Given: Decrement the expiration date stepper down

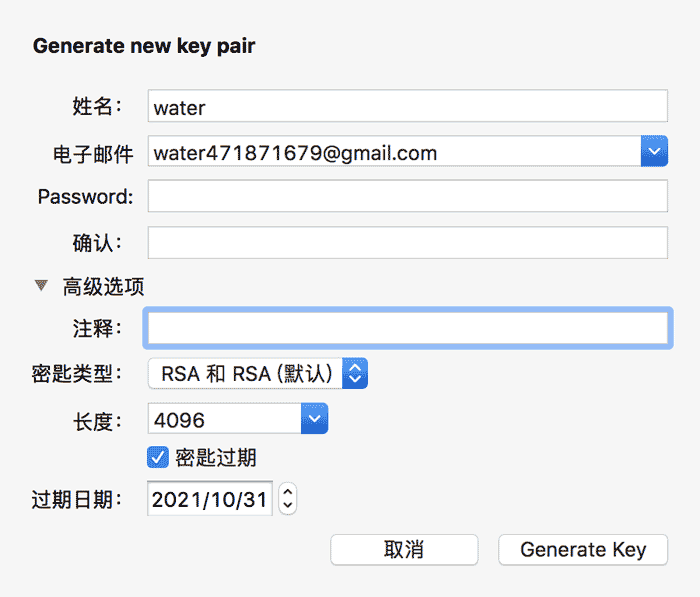Looking at the screenshot, I should point(288,506).
